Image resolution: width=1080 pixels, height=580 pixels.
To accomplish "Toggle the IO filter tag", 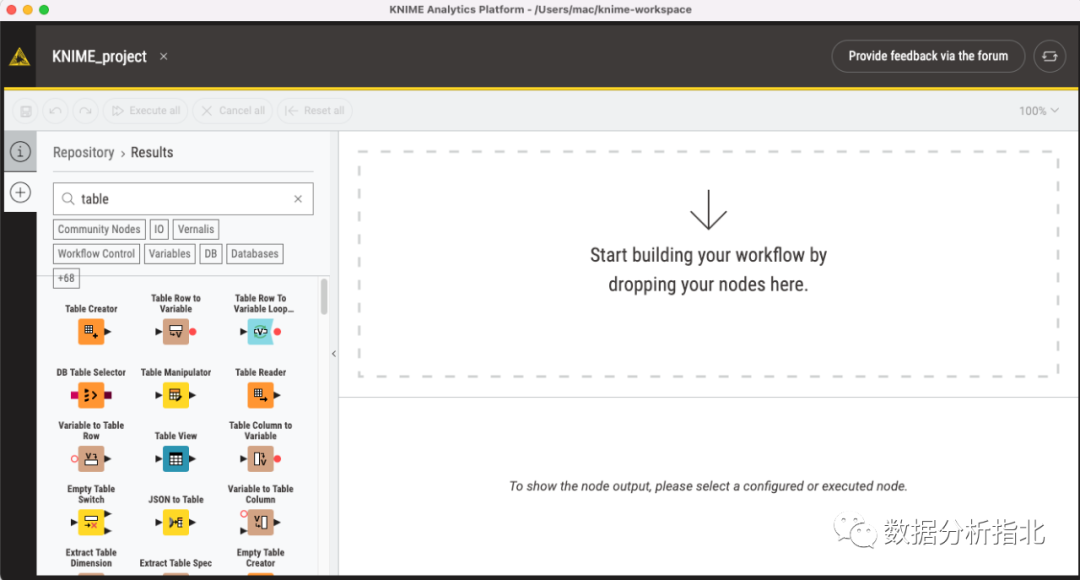I will point(159,229).
